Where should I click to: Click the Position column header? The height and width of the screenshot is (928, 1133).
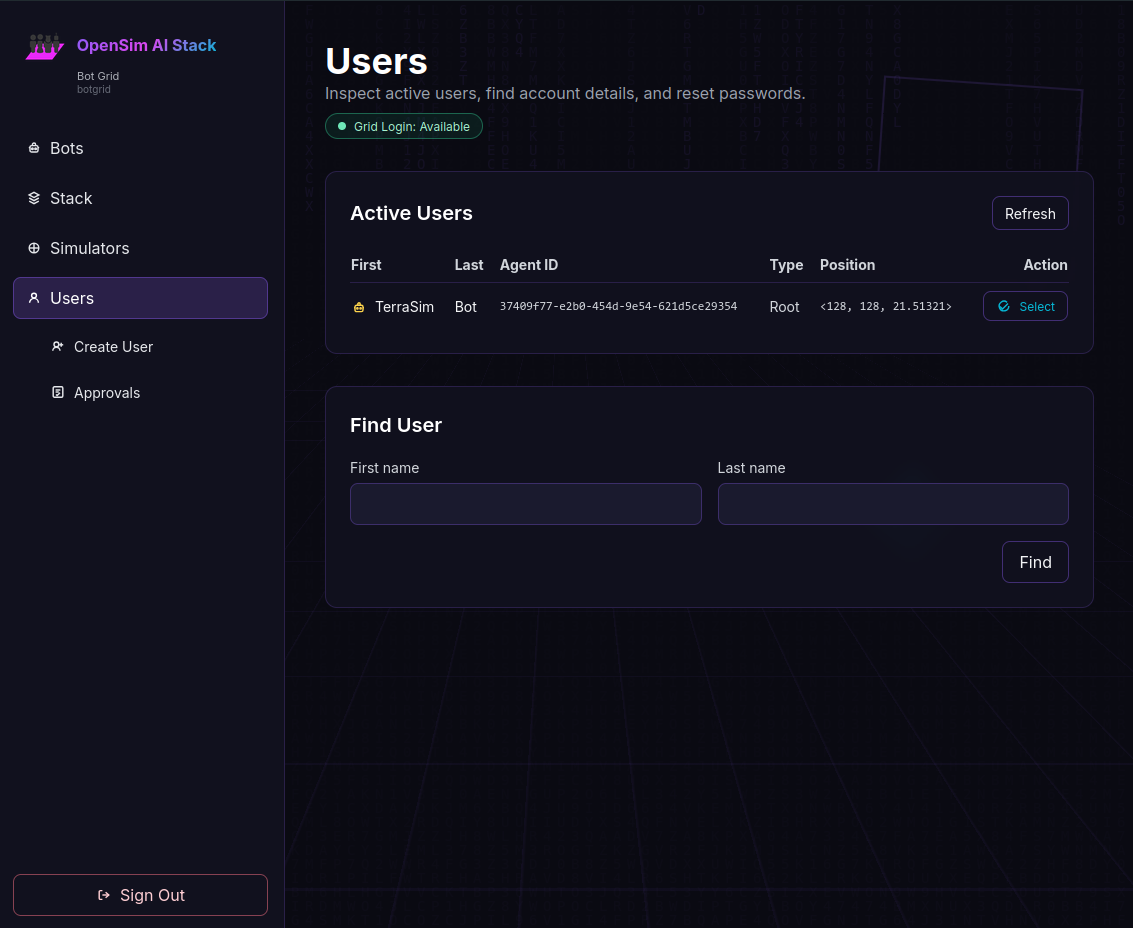pyautogui.click(x=847, y=265)
